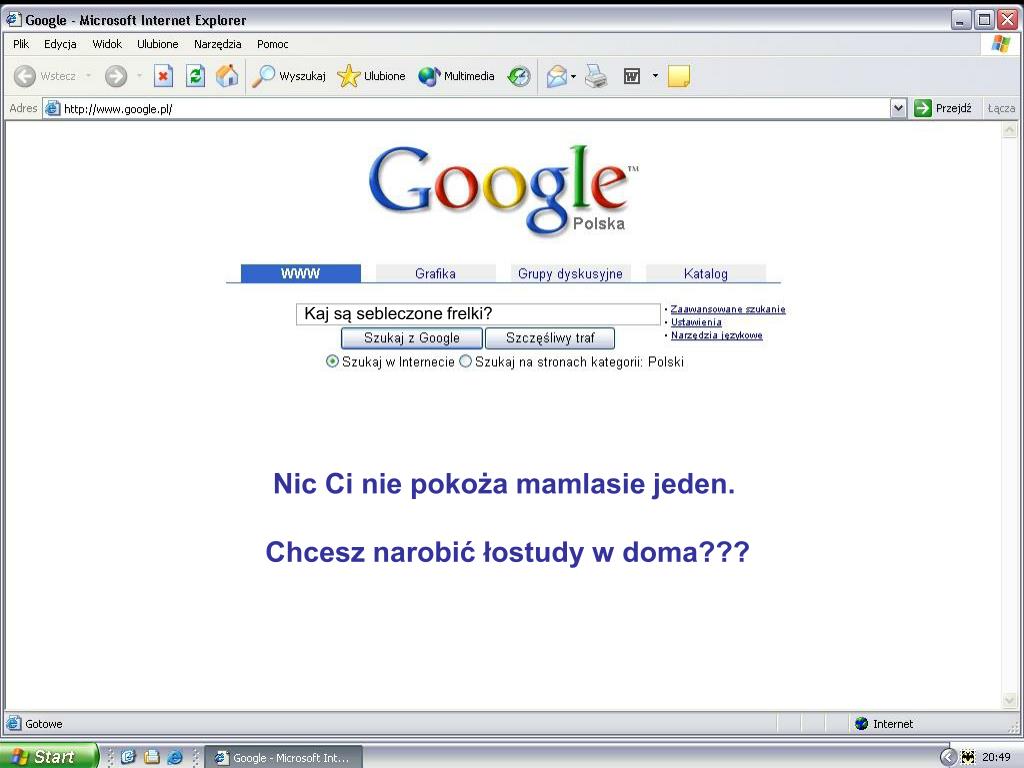
Task: Click the Edit with Word icon
Action: point(632,76)
